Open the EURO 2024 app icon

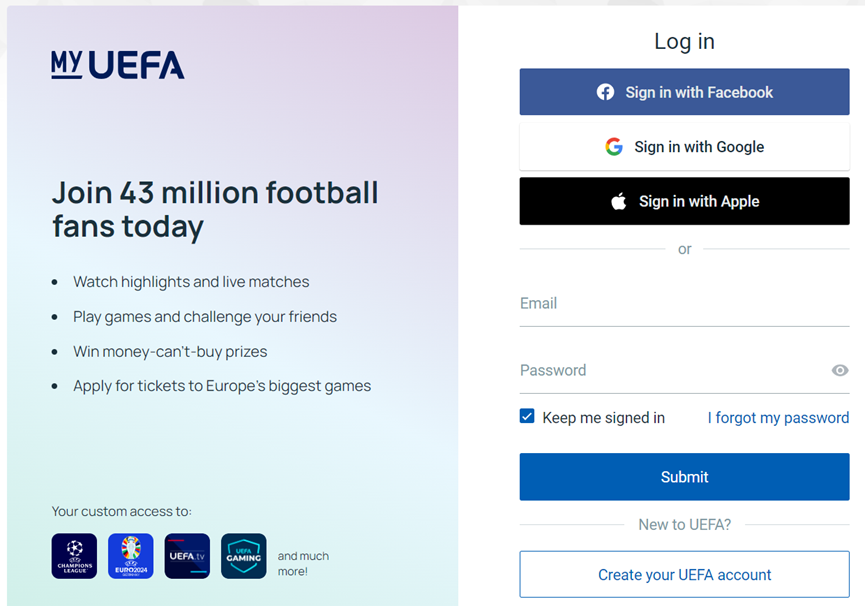[131, 556]
